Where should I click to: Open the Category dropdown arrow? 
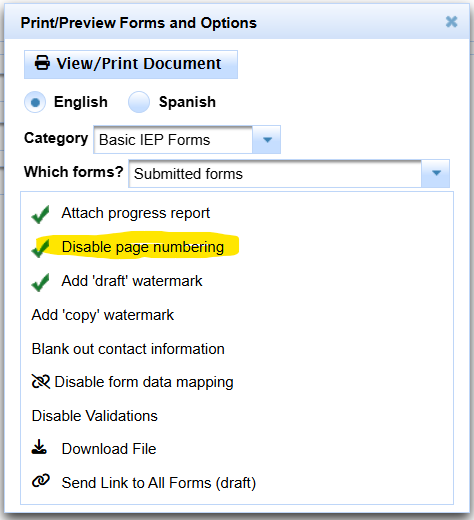267,140
